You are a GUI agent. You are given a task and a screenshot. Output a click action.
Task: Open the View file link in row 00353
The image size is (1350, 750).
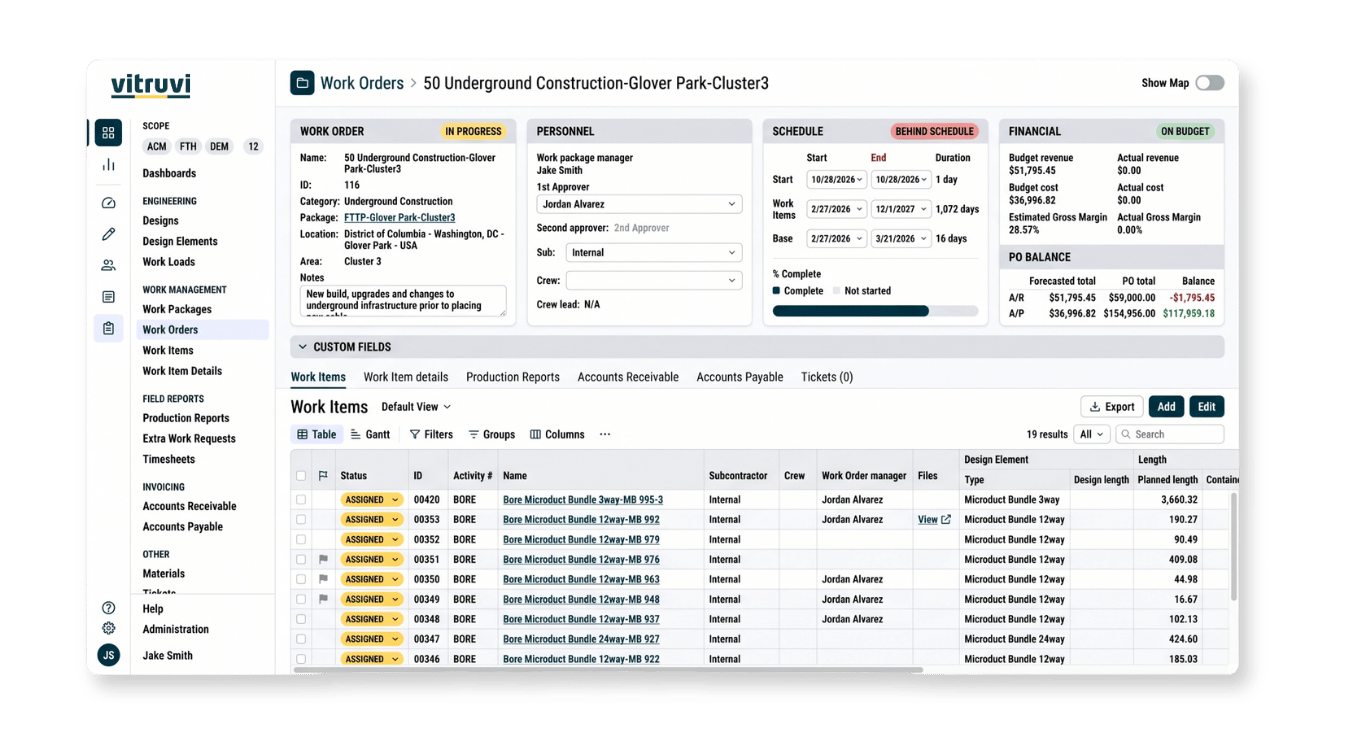pyautogui.click(x=934, y=520)
